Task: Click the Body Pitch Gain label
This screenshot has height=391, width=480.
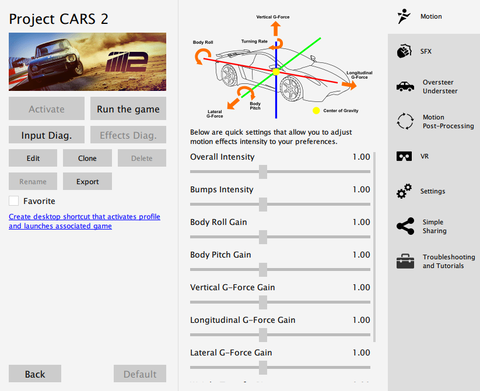Action: [x=221, y=255]
